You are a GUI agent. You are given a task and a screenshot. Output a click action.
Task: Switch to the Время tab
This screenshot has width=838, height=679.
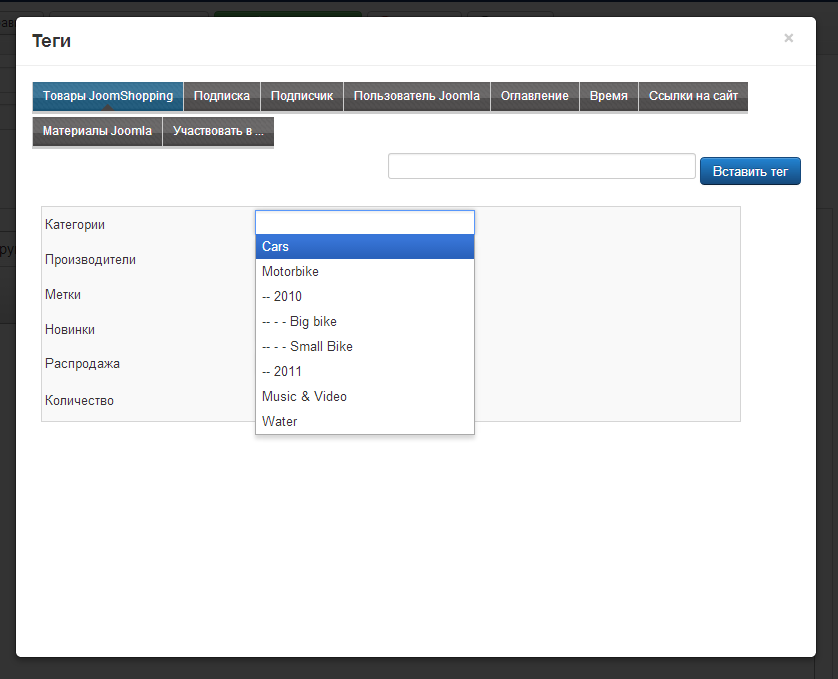coord(609,96)
